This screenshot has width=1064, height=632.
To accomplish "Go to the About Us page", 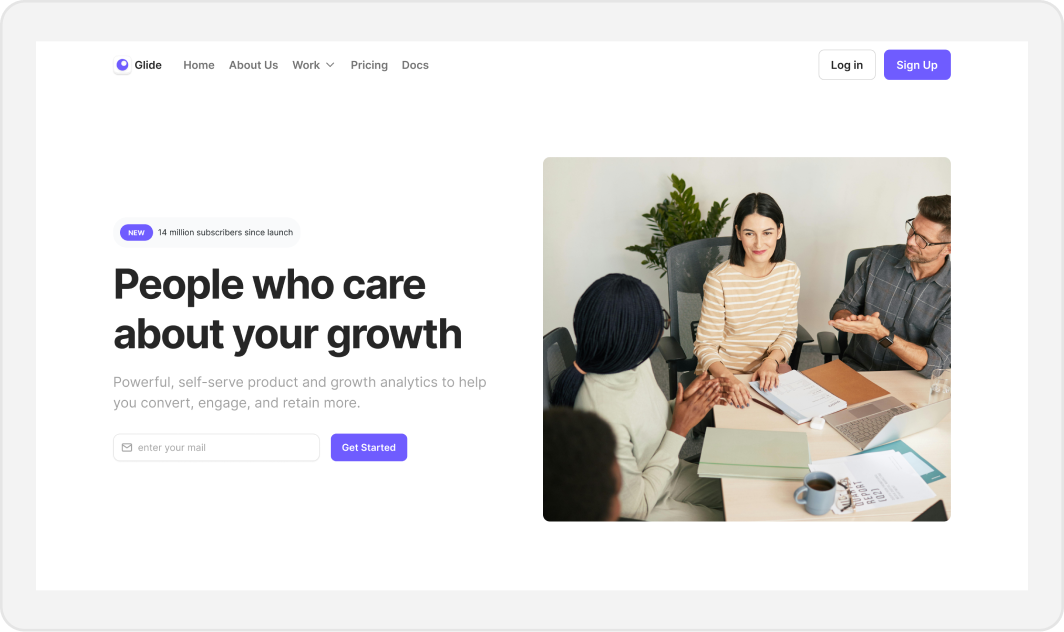I will [253, 65].
